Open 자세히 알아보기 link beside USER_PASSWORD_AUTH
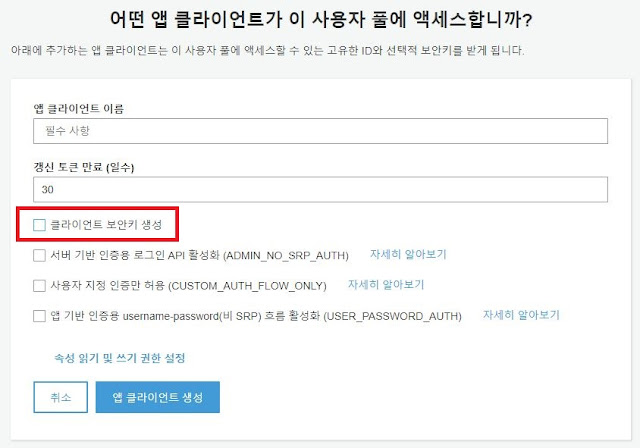The height and width of the screenshot is (448, 640). point(521,315)
